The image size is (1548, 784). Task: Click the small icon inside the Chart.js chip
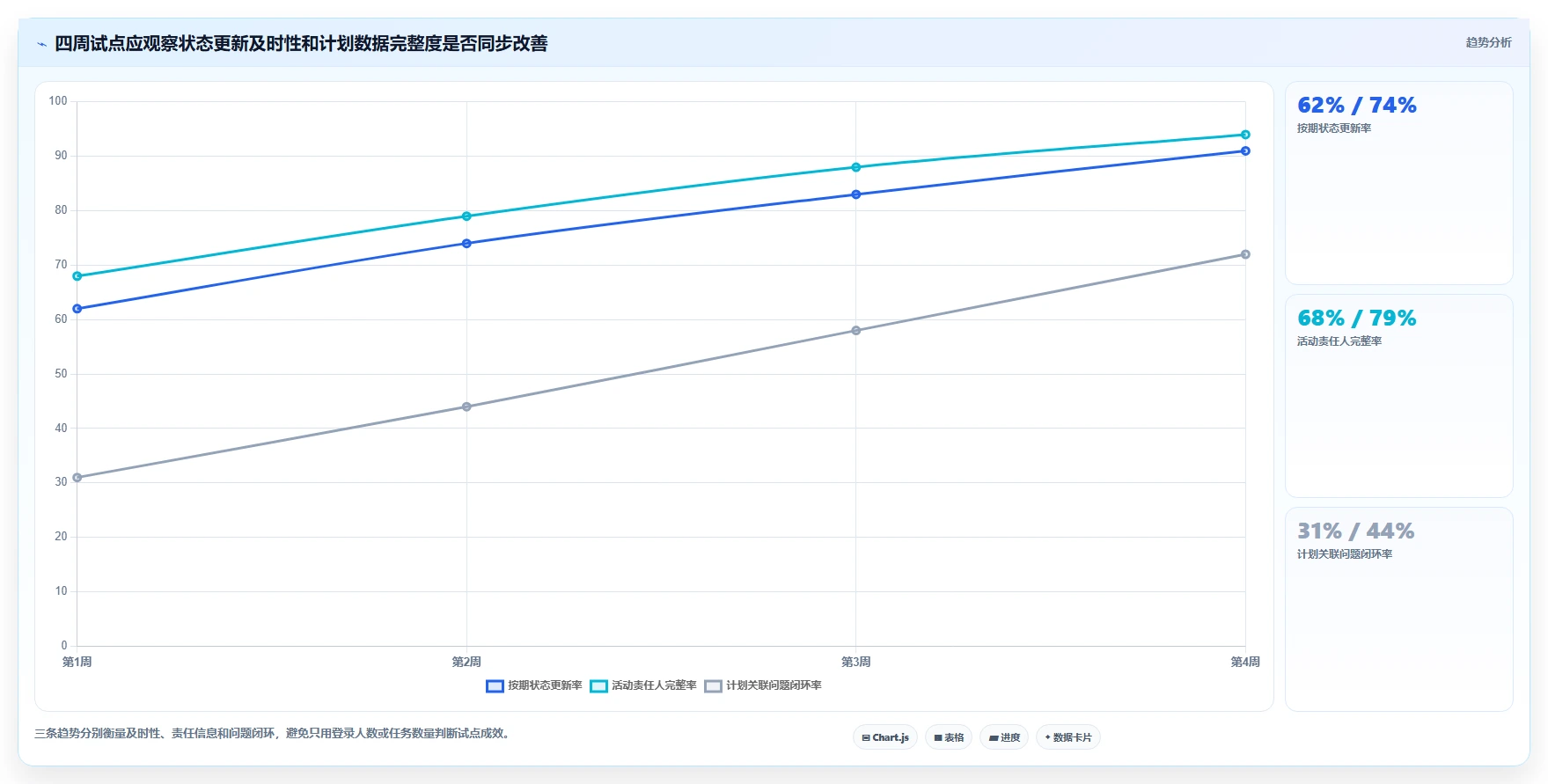click(866, 738)
